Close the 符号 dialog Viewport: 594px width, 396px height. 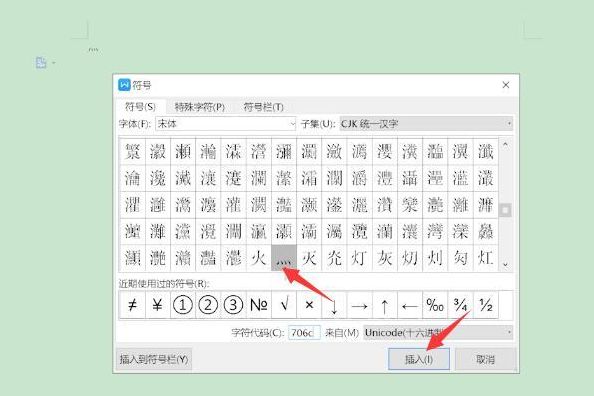pyautogui.click(x=506, y=85)
